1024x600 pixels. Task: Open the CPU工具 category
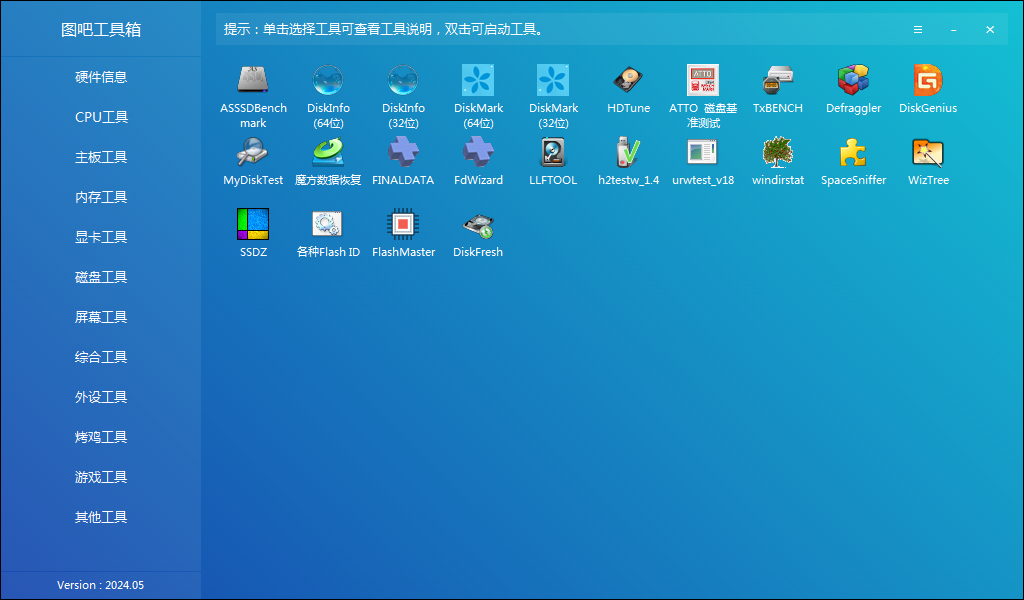(101, 117)
